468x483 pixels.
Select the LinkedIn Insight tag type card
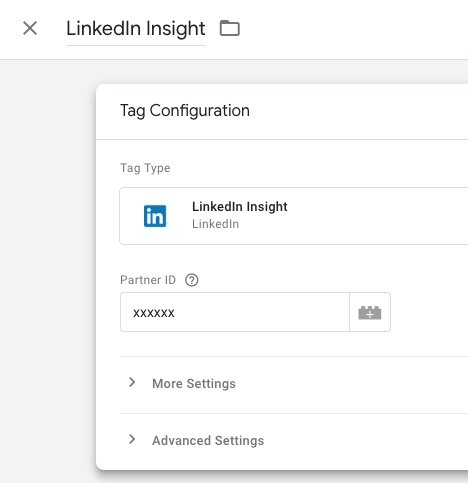click(294, 216)
